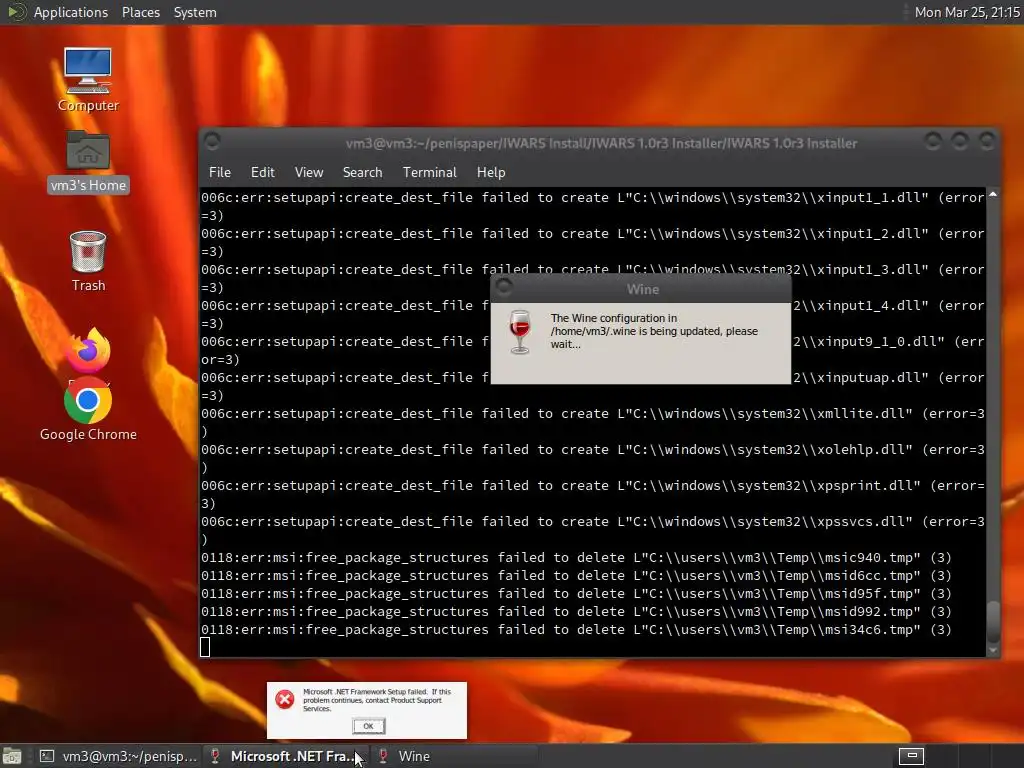Click the Wine dialog window menu button
This screenshot has width=1024, height=768.
point(504,287)
